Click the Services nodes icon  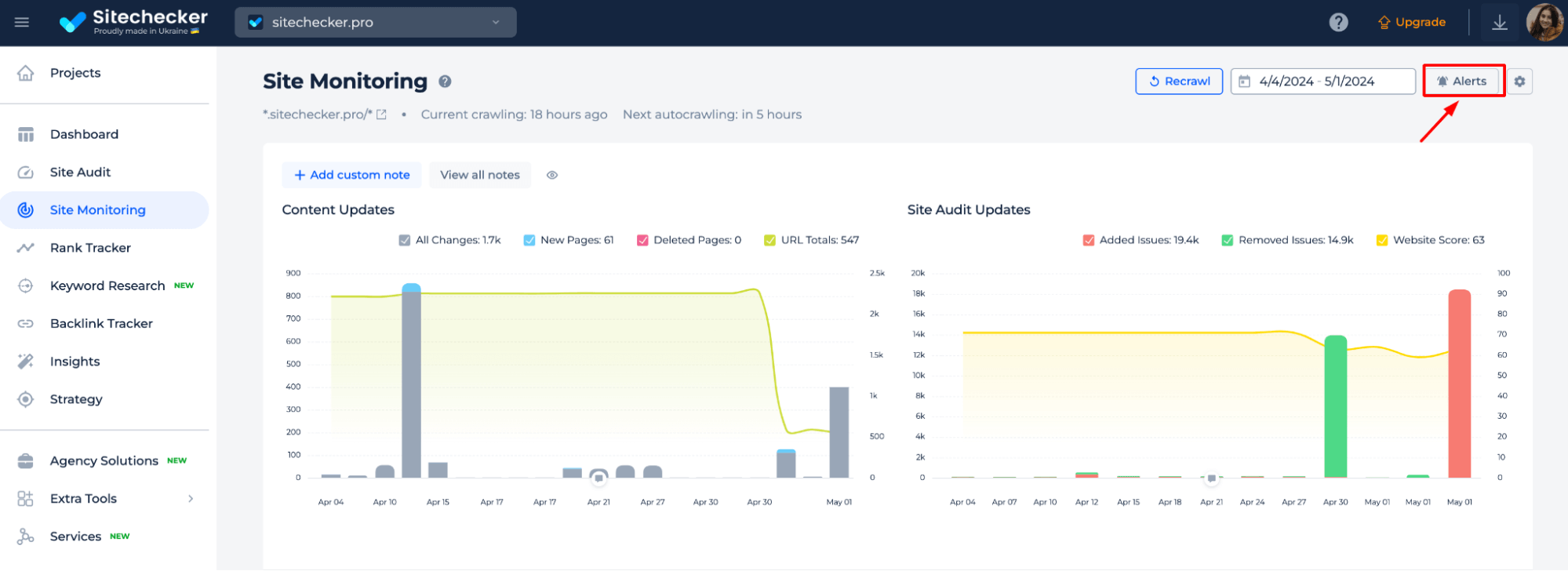click(x=26, y=536)
